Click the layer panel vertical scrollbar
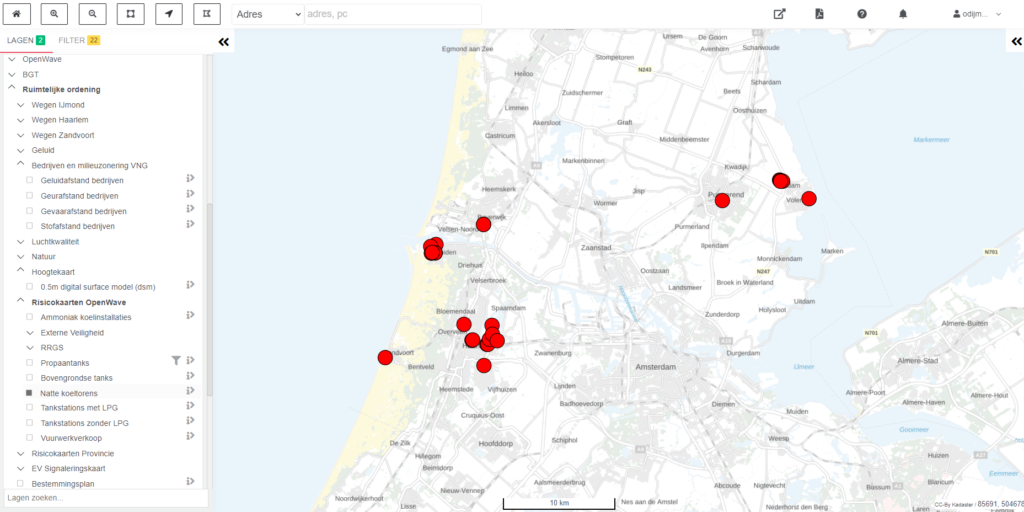 (x=210, y=299)
